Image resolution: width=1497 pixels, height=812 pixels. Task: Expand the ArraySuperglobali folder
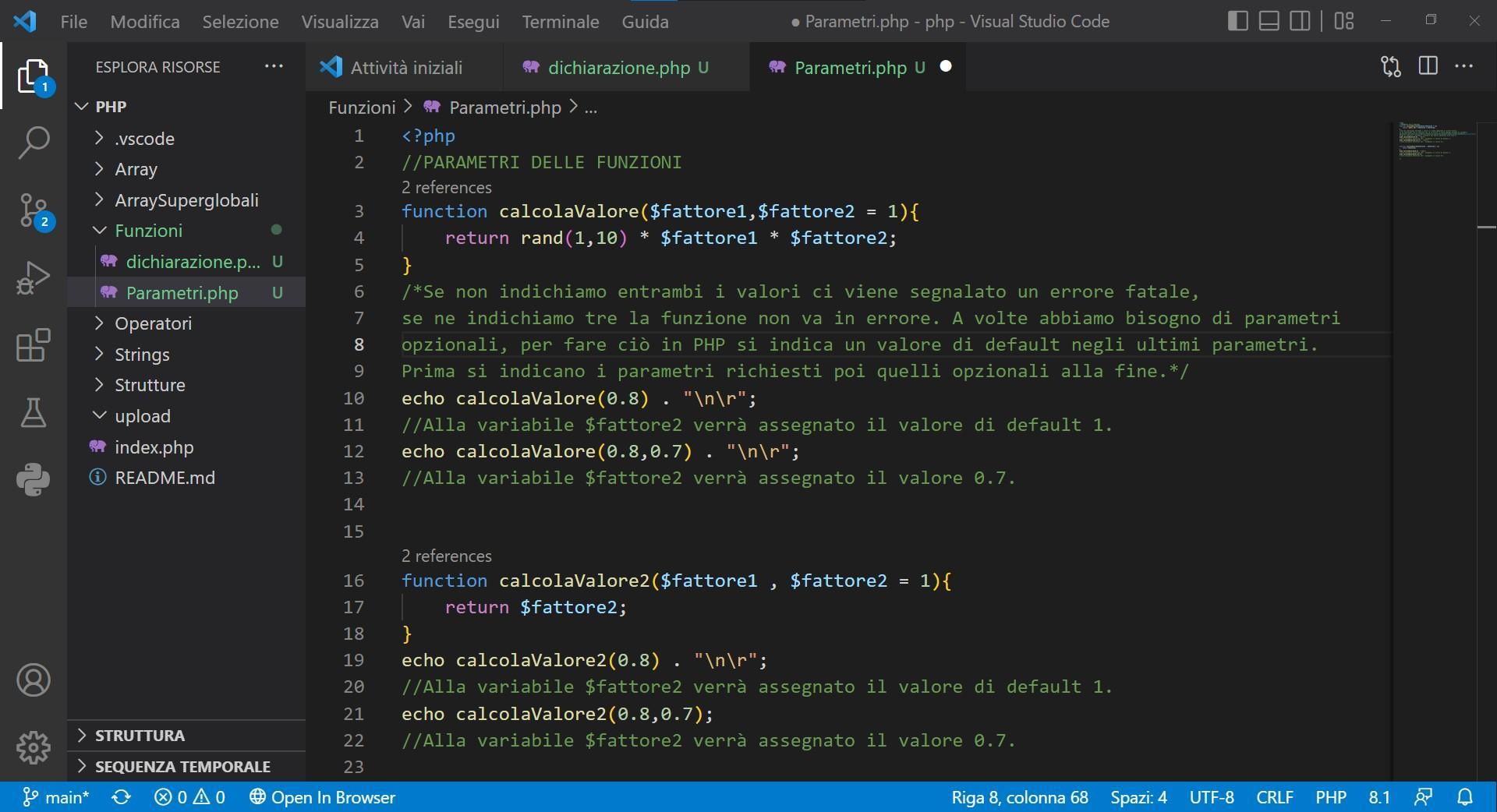click(x=186, y=200)
